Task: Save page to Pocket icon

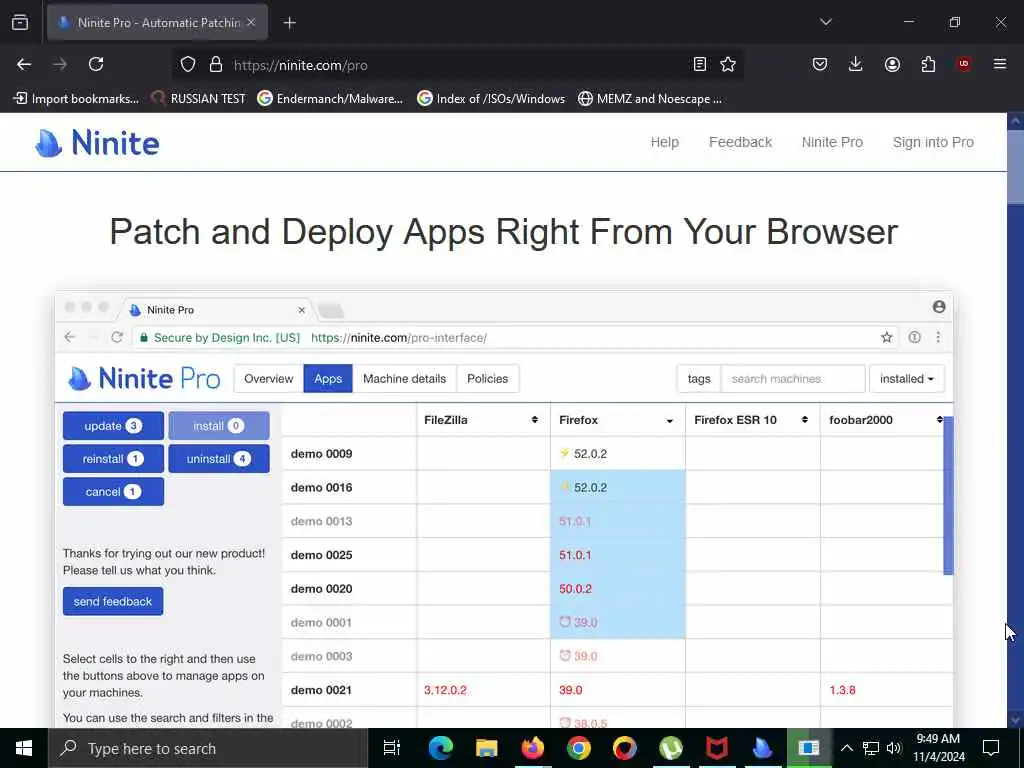Action: [820, 64]
